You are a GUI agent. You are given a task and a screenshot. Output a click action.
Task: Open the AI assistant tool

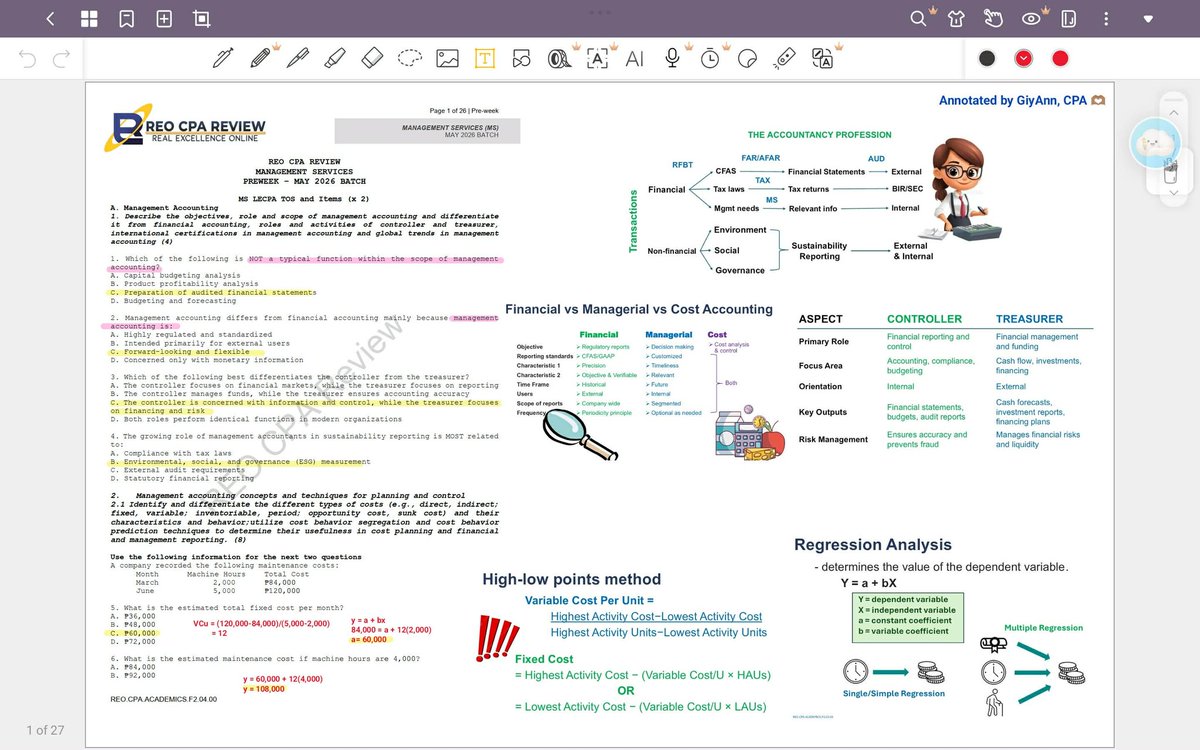634,59
